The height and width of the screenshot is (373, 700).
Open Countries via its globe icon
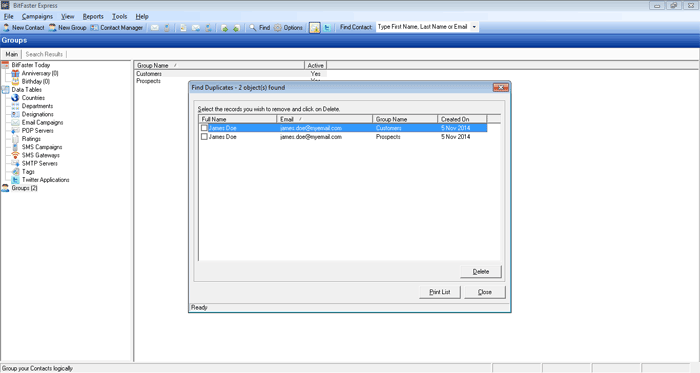pos(15,98)
